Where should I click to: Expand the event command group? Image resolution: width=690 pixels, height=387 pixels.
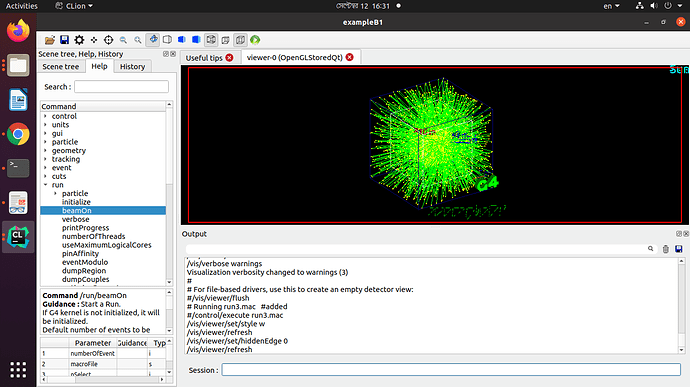45,168
